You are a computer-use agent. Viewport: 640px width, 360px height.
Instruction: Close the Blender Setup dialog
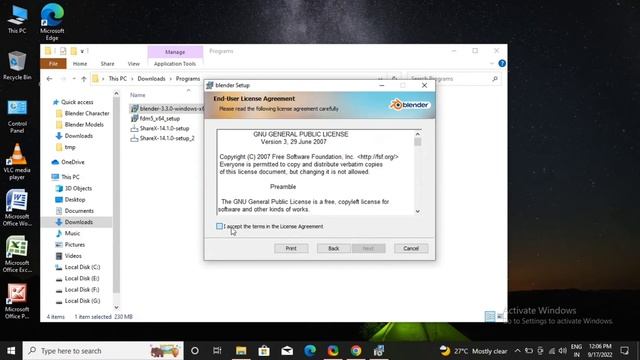point(424,85)
